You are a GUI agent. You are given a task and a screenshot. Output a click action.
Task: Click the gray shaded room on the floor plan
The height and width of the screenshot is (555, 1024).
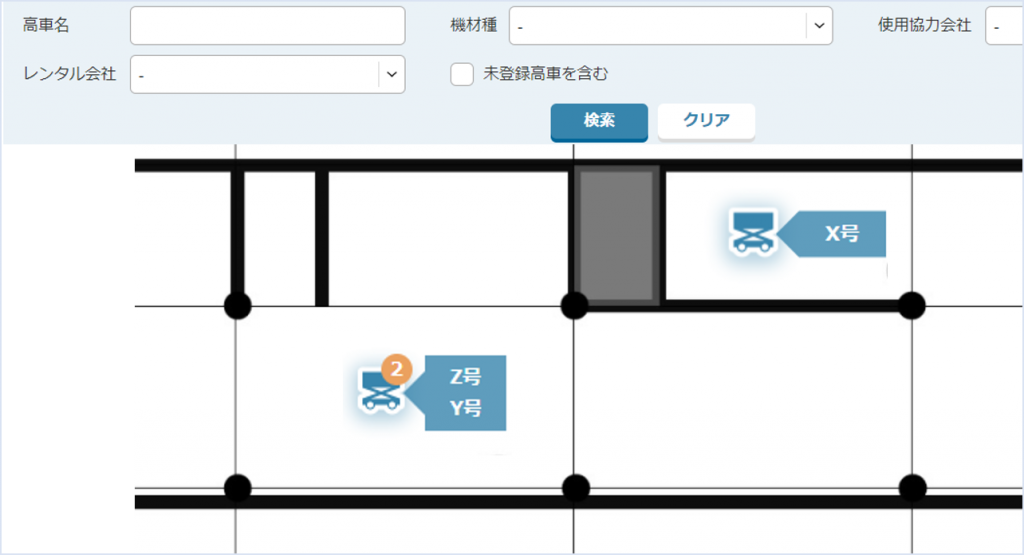click(x=617, y=235)
